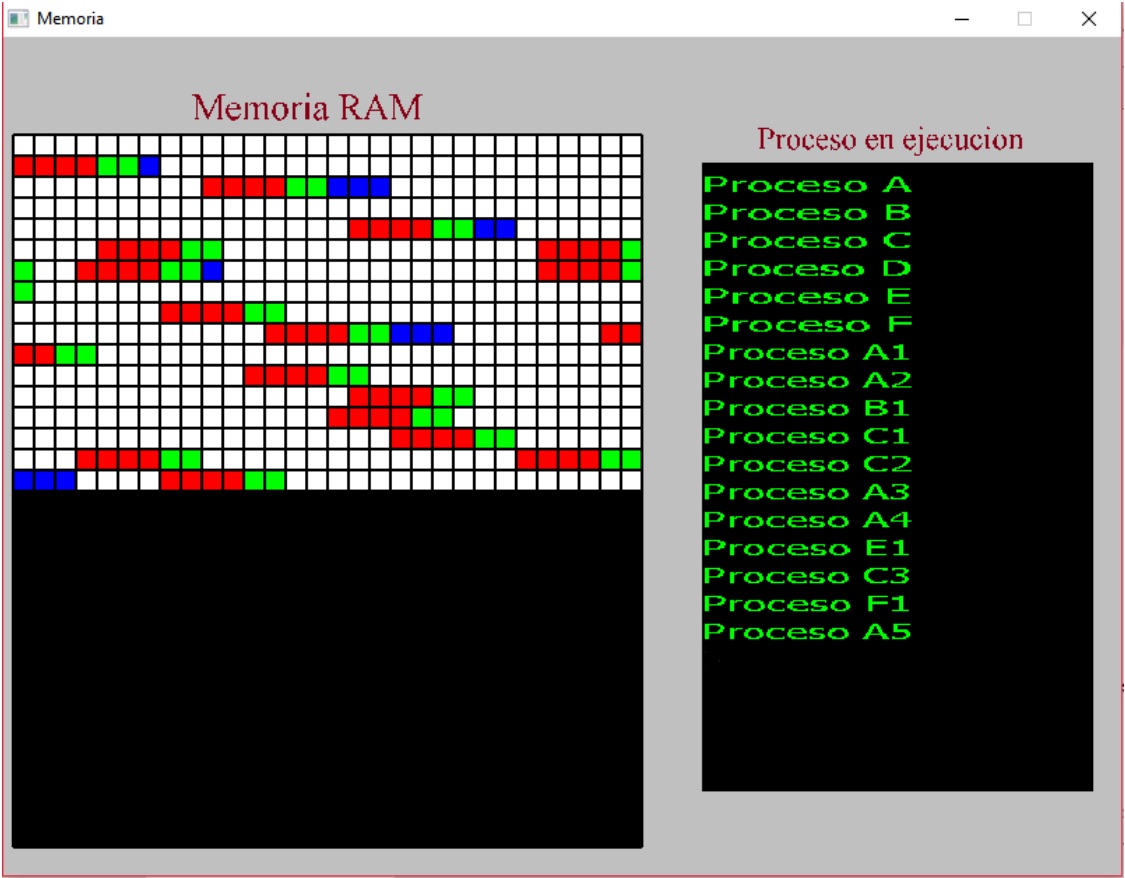1125x878 pixels.
Task: Click the Memoria window title icon
Action: pos(18,19)
